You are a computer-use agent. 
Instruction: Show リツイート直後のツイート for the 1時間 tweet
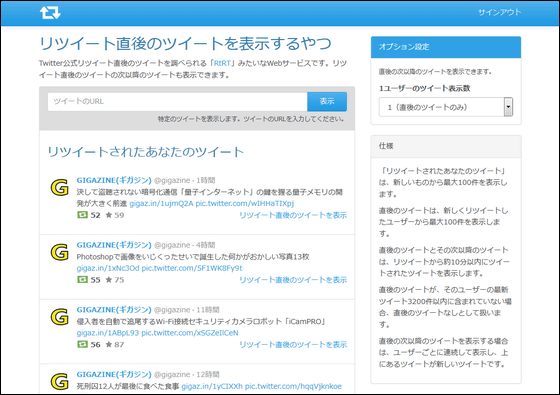[293, 215]
